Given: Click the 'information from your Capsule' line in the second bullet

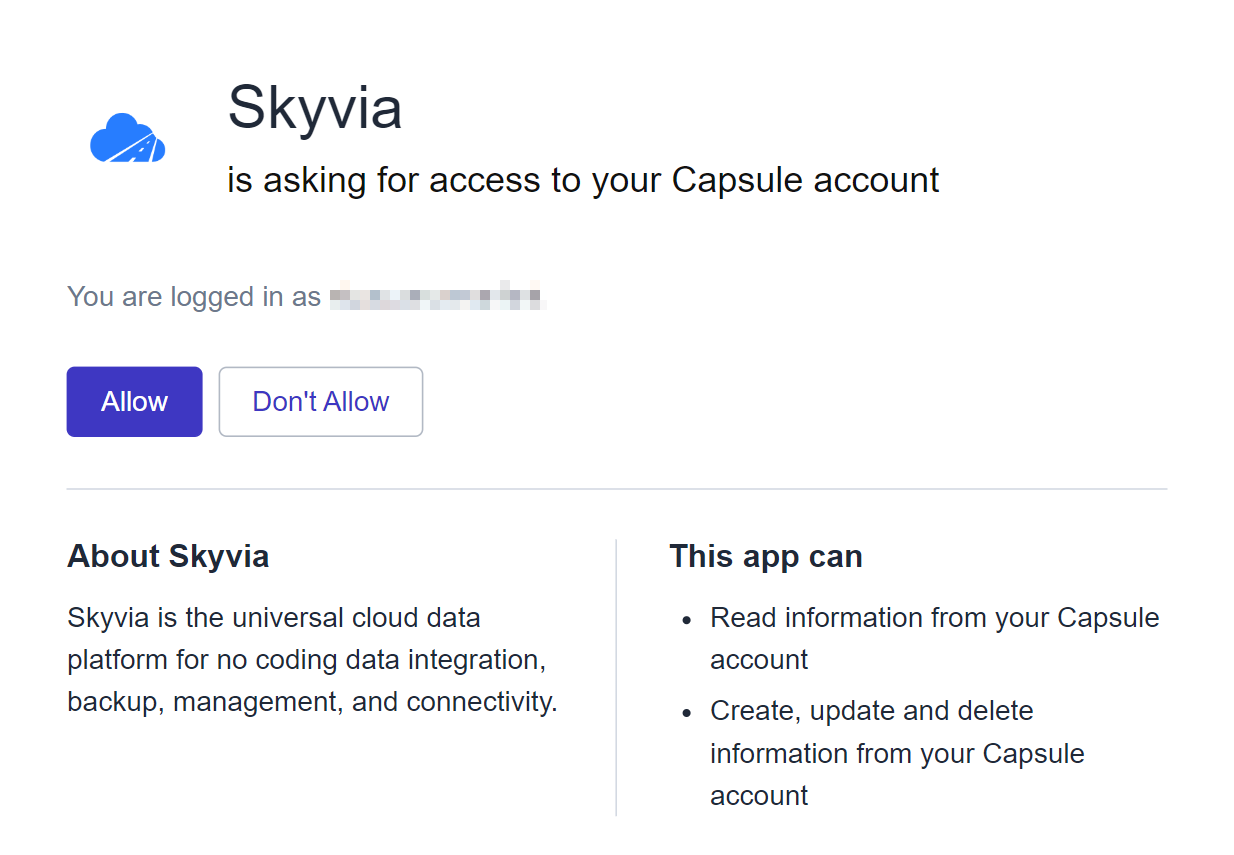Looking at the screenshot, I should (x=897, y=753).
